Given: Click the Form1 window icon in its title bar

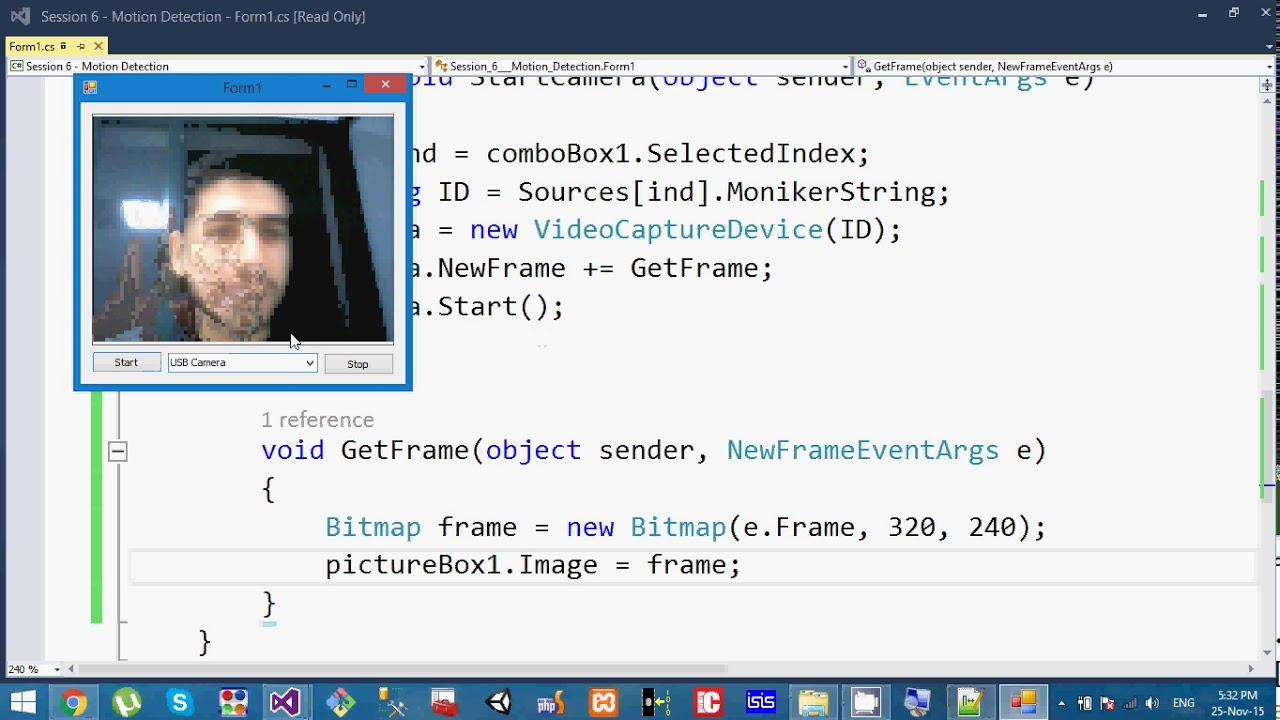Looking at the screenshot, I should (90, 87).
